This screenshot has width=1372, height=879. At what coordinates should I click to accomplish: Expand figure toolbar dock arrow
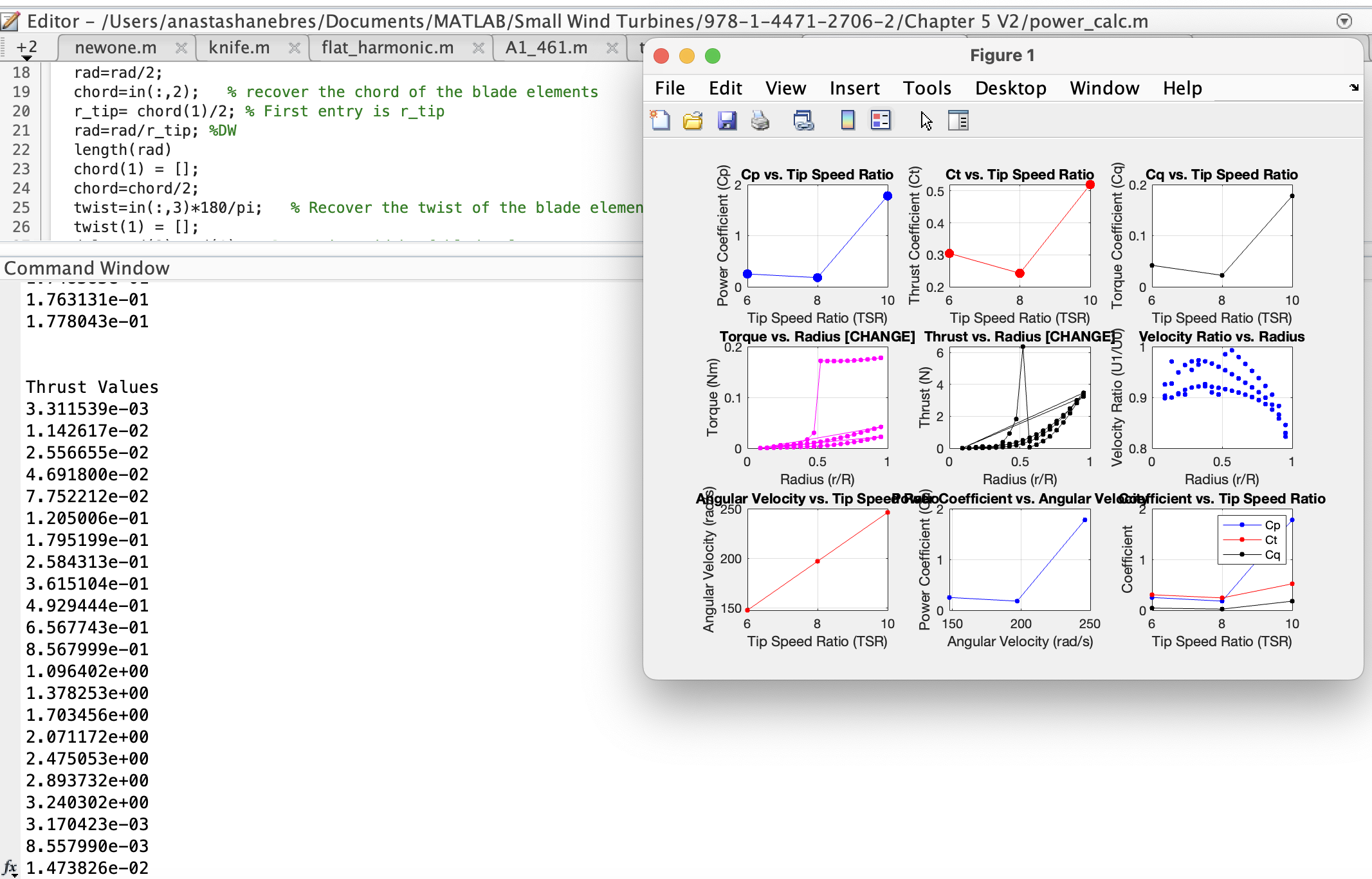(1354, 87)
